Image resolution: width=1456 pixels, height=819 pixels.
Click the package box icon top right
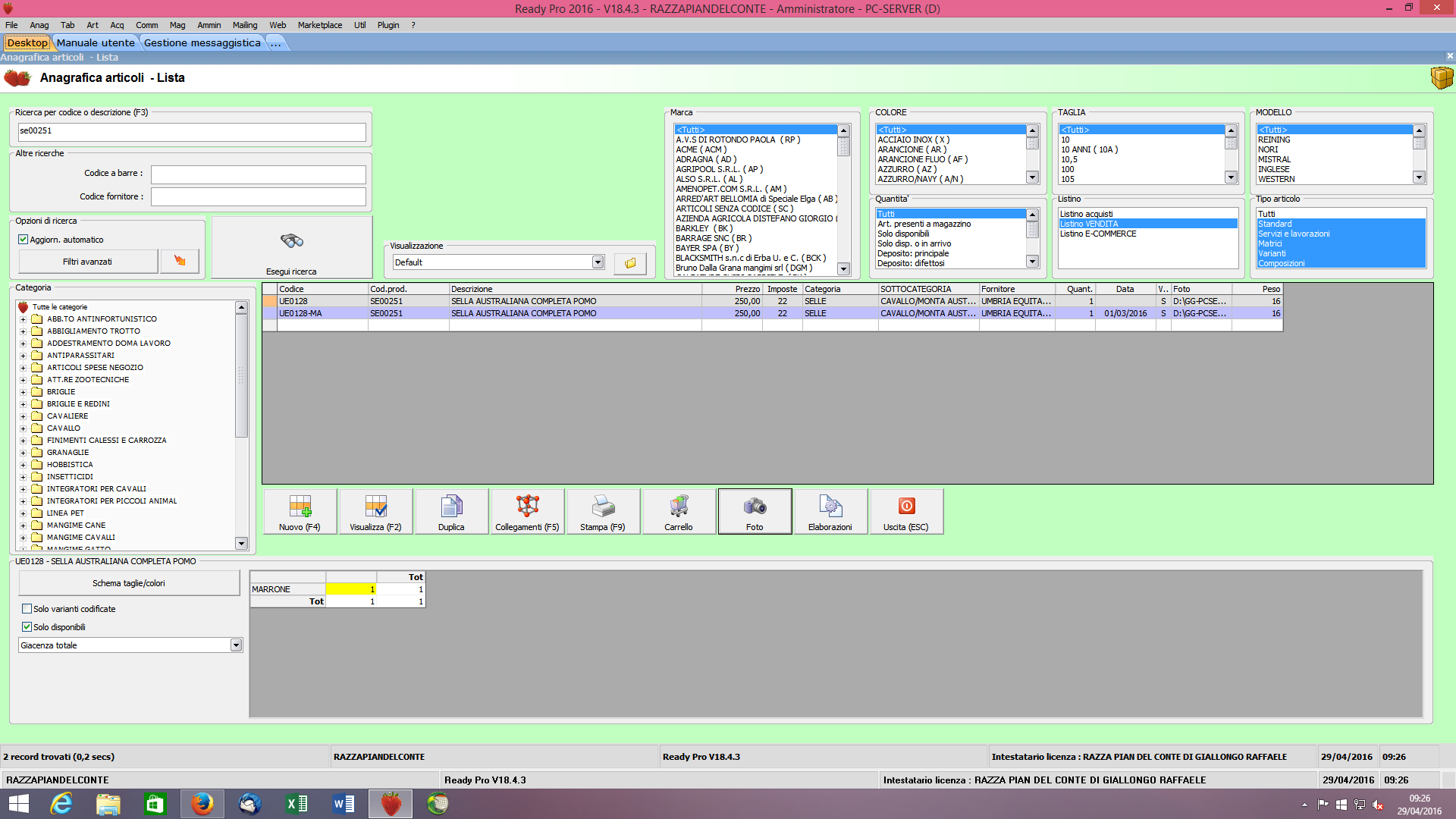click(x=1442, y=77)
